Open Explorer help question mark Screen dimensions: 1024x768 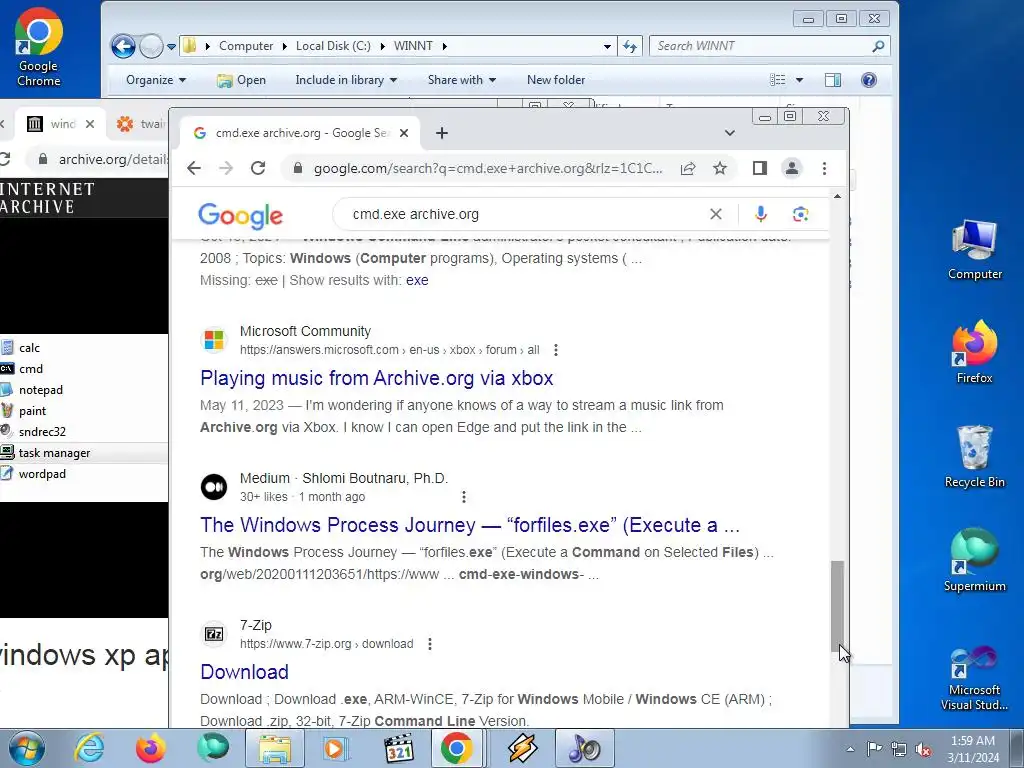869,80
